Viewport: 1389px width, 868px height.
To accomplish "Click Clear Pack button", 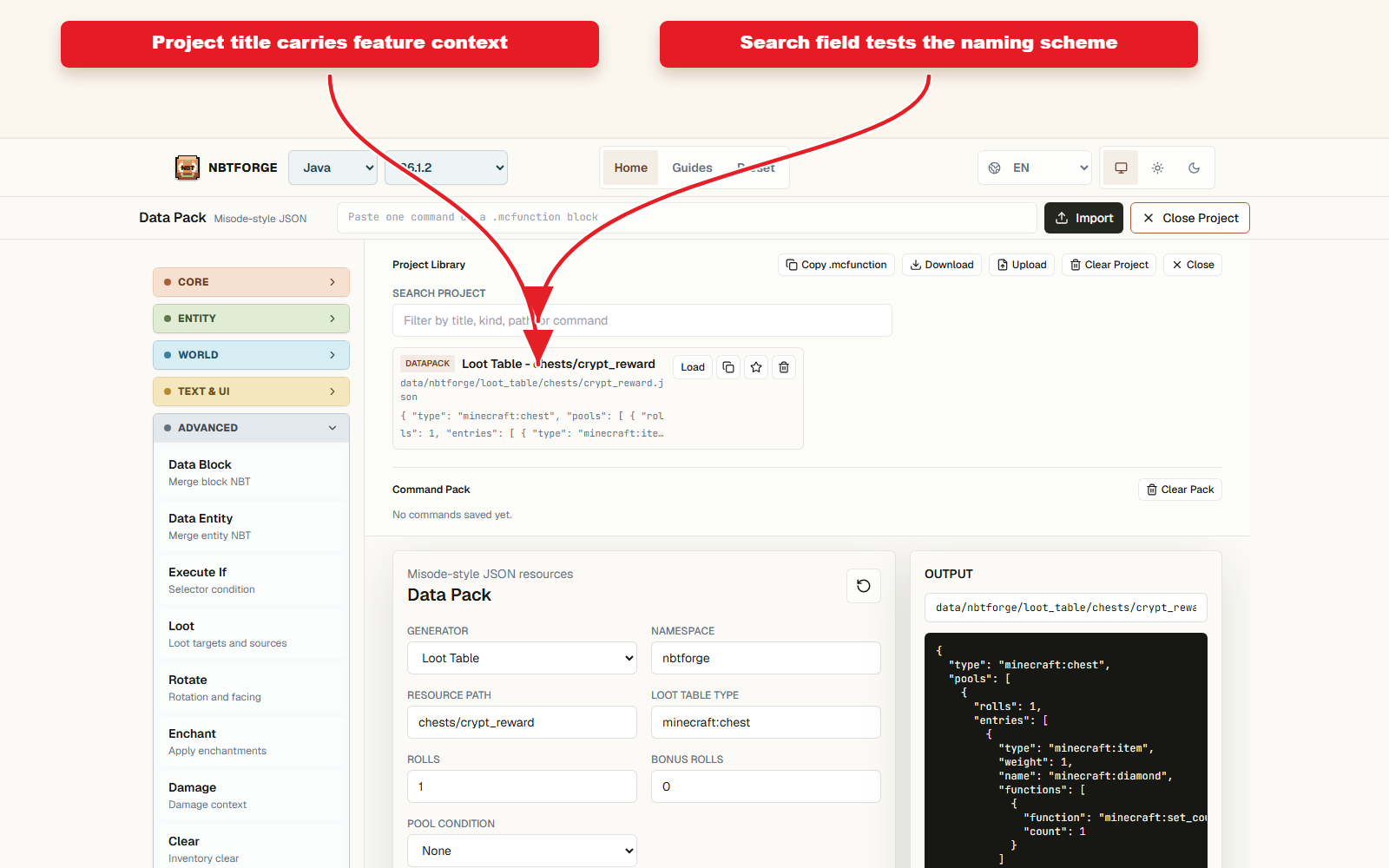I will pyautogui.click(x=1180, y=490).
